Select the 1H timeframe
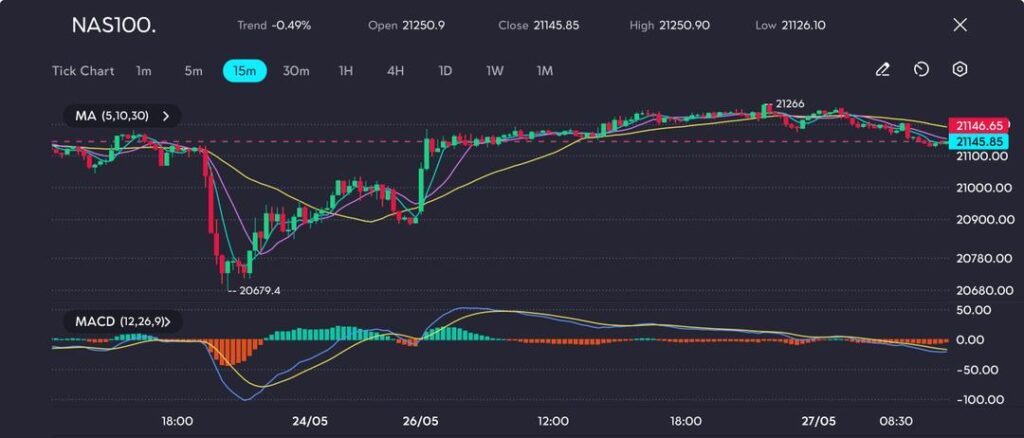 coord(346,71)
